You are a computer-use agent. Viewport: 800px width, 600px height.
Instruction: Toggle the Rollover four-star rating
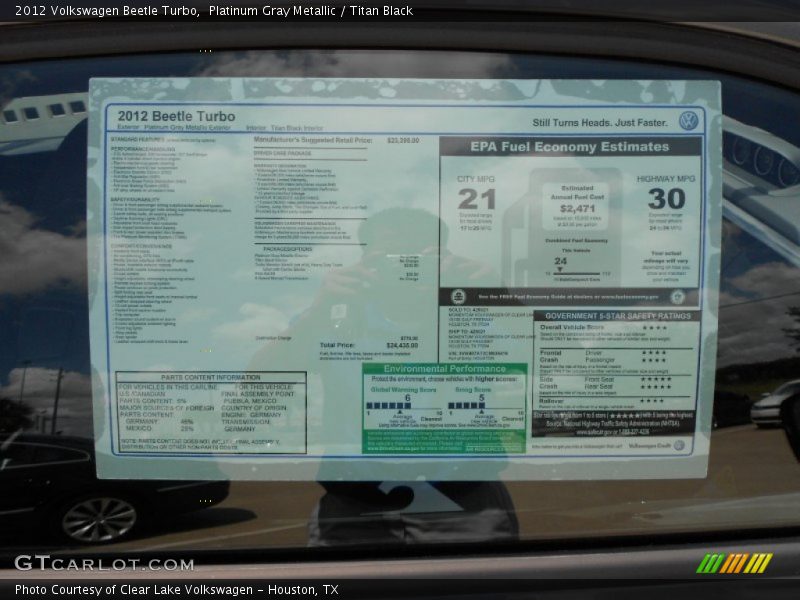[652, 400]
